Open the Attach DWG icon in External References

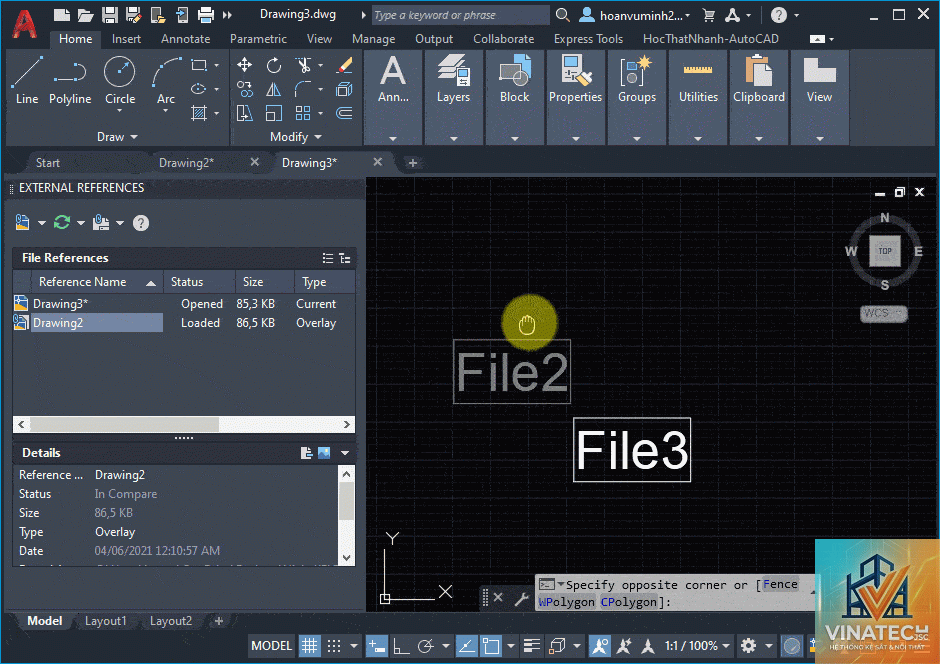pos(23,223)
